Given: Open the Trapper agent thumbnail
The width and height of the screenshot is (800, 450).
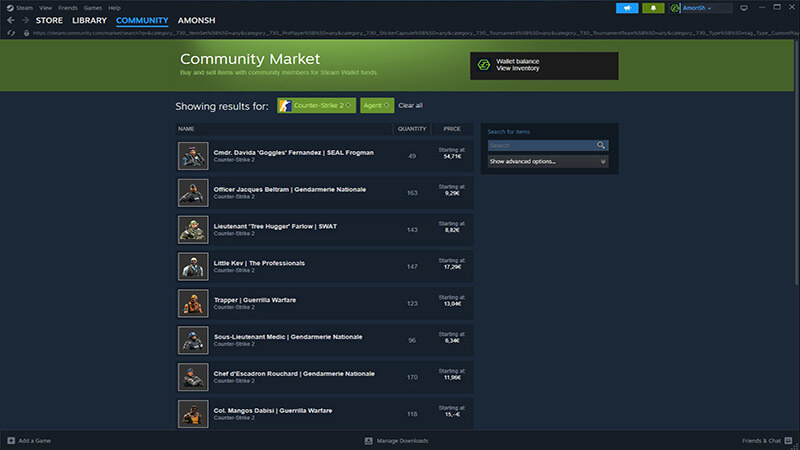Looking at the screenshot, I should (193, 303).
